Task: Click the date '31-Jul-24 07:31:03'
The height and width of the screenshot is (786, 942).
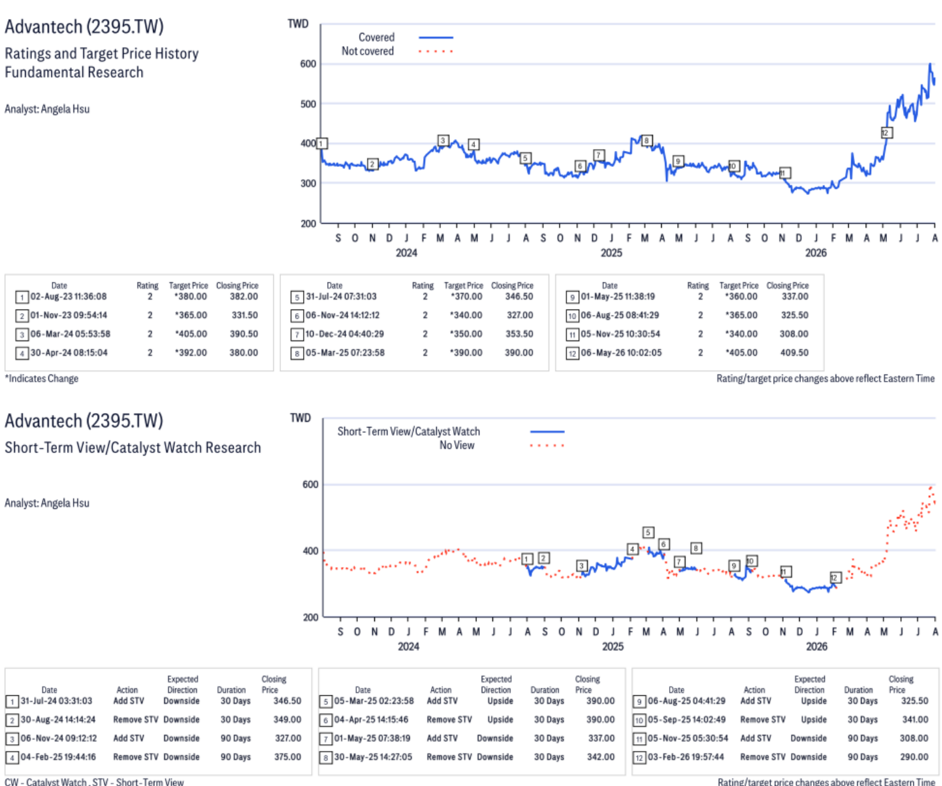Action: (341, 296)
